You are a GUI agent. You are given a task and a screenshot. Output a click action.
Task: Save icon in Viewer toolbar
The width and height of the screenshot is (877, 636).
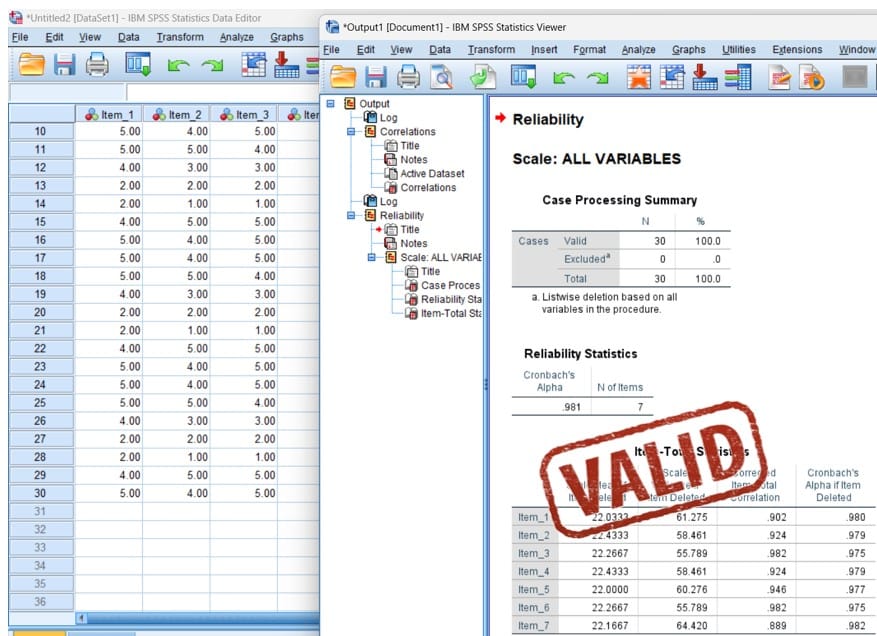coord(376,78)
